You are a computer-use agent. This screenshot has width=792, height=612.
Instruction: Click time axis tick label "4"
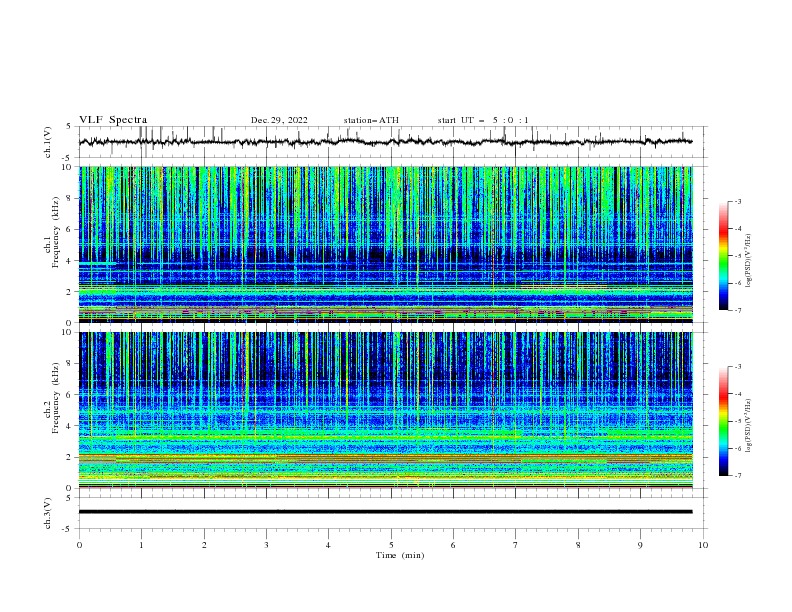point(328,545)
